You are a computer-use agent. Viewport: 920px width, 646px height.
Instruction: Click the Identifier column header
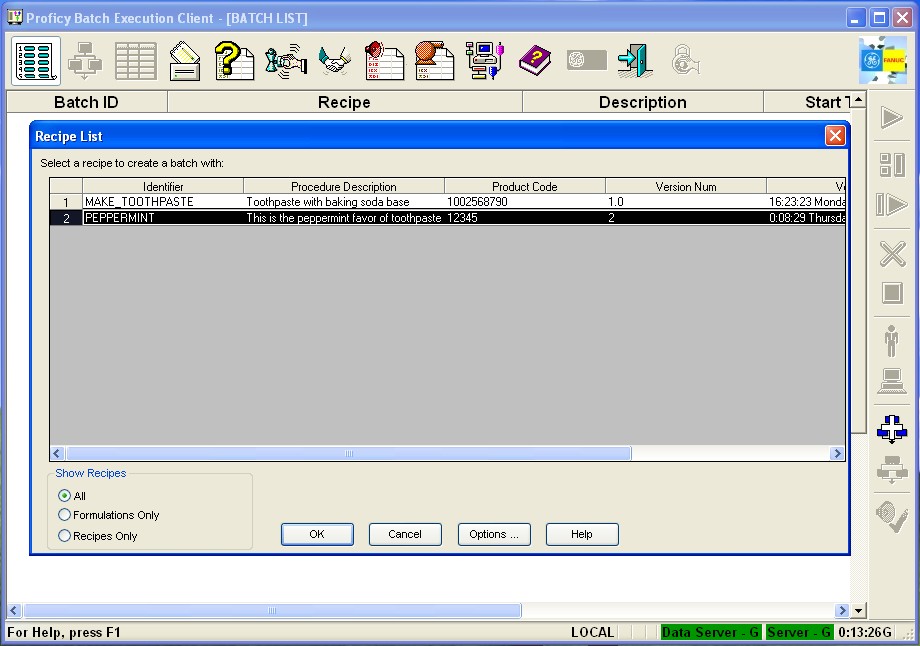tap(163, 187)
